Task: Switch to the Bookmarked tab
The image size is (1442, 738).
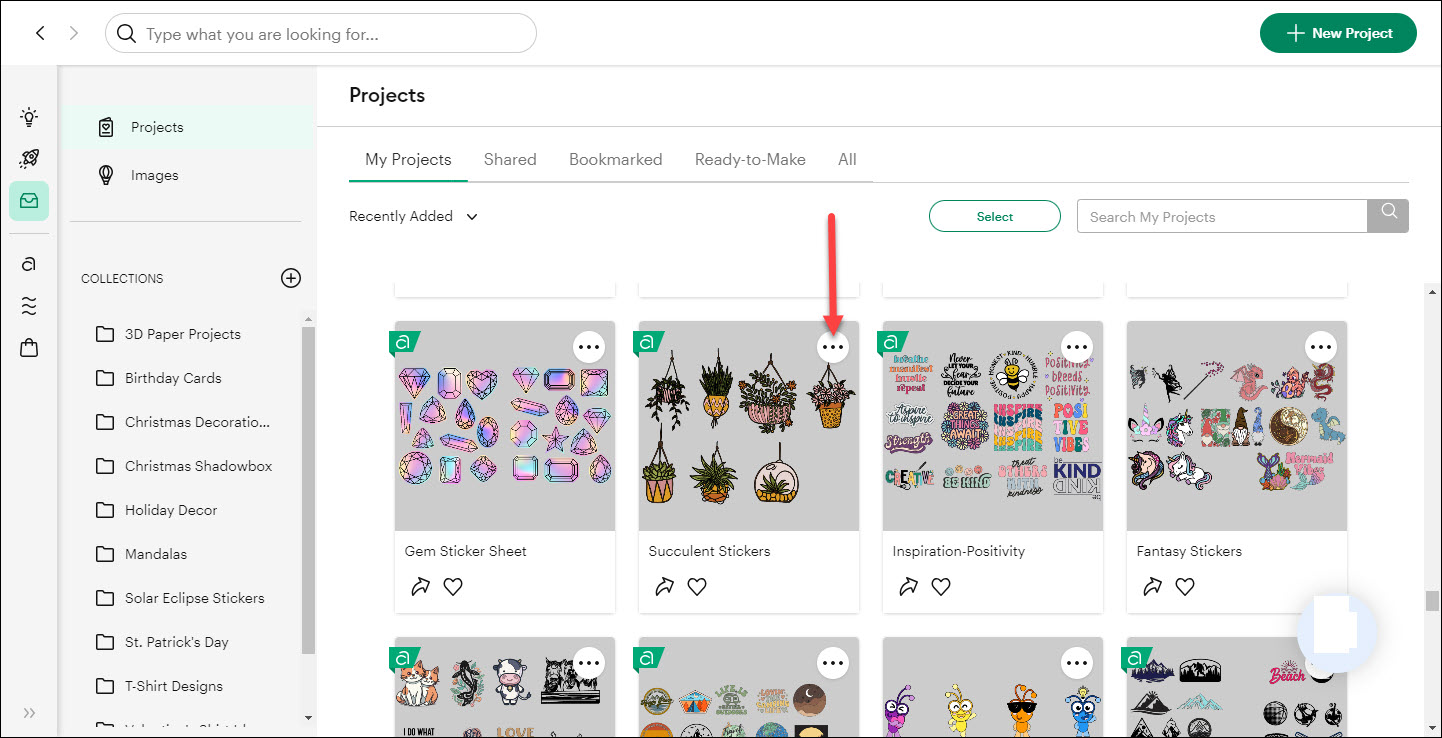Action: point(615,159)
